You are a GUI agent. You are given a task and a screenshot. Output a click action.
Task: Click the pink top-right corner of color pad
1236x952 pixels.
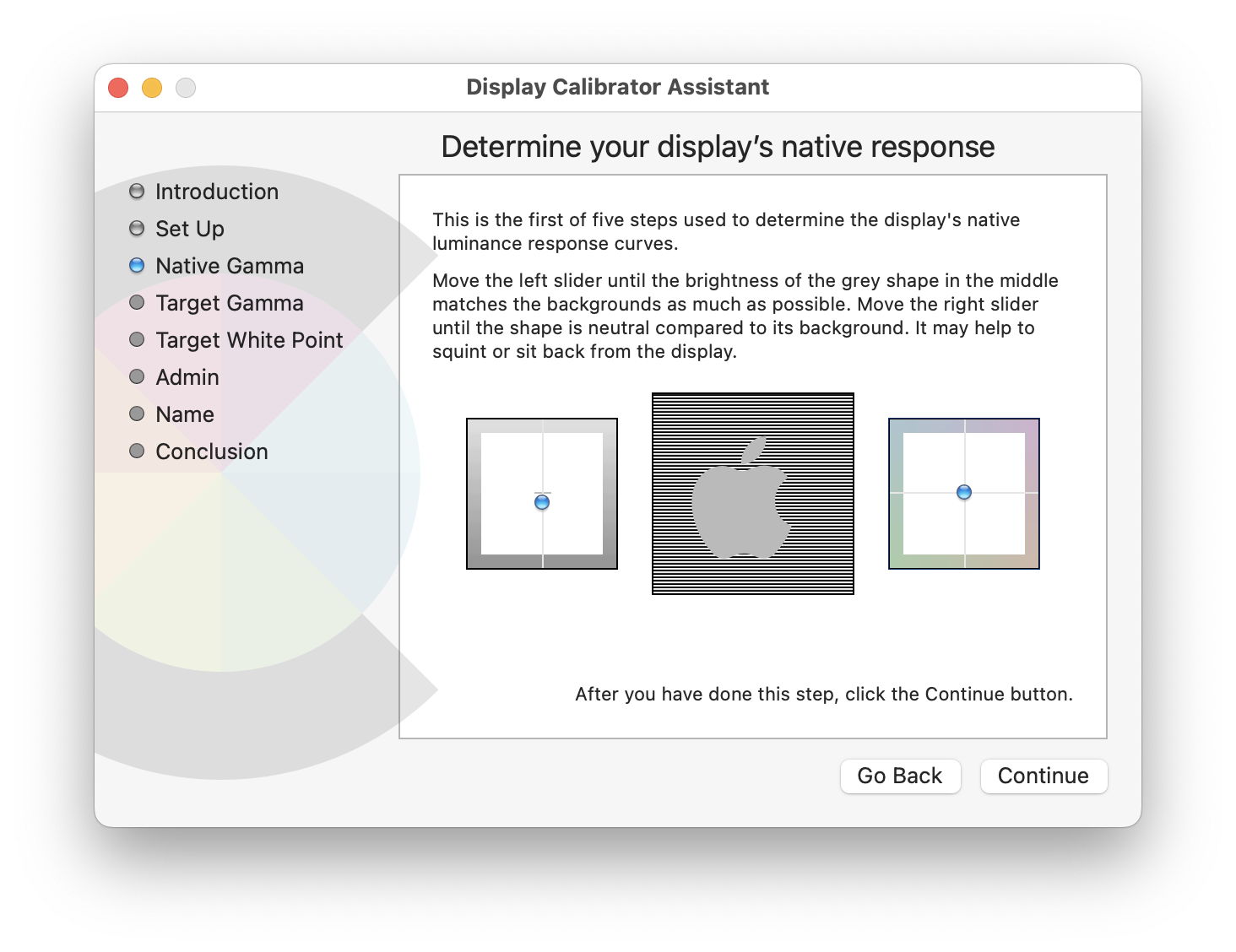pos(1031,426)
